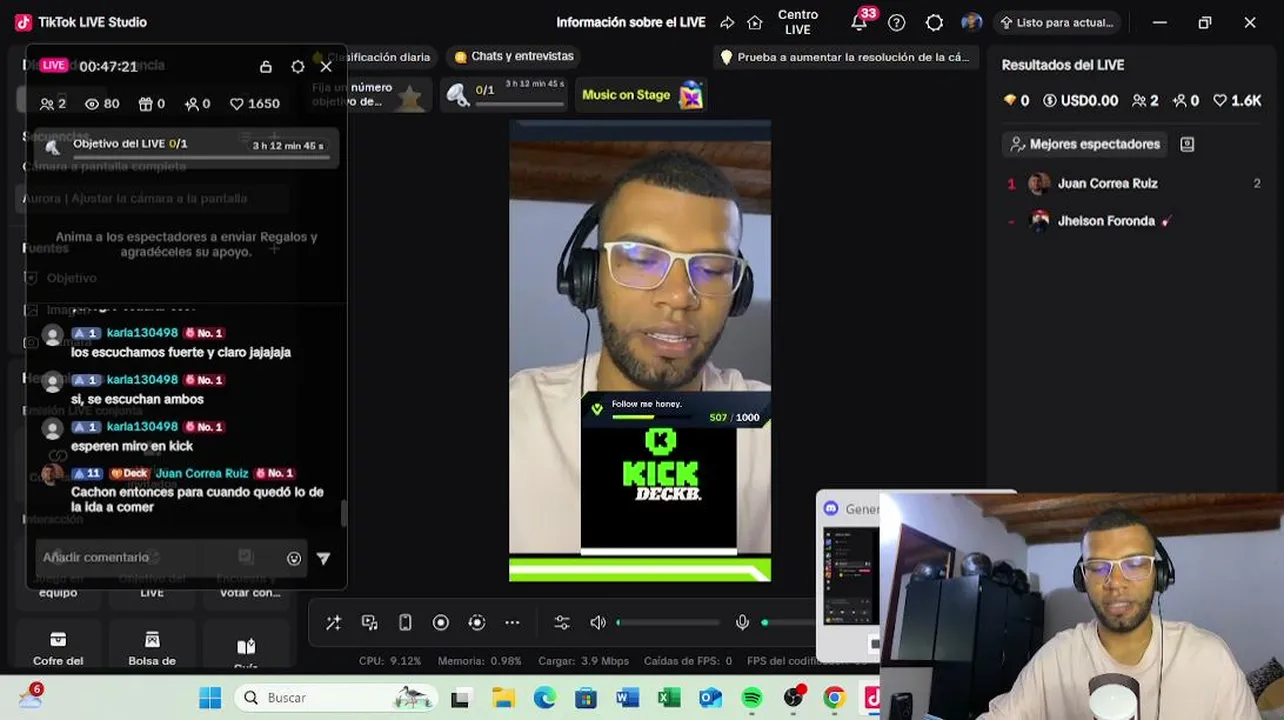Screen dimensions: 1284x720
Task: Click the replay capture circle icon
Action: (477, 623)
